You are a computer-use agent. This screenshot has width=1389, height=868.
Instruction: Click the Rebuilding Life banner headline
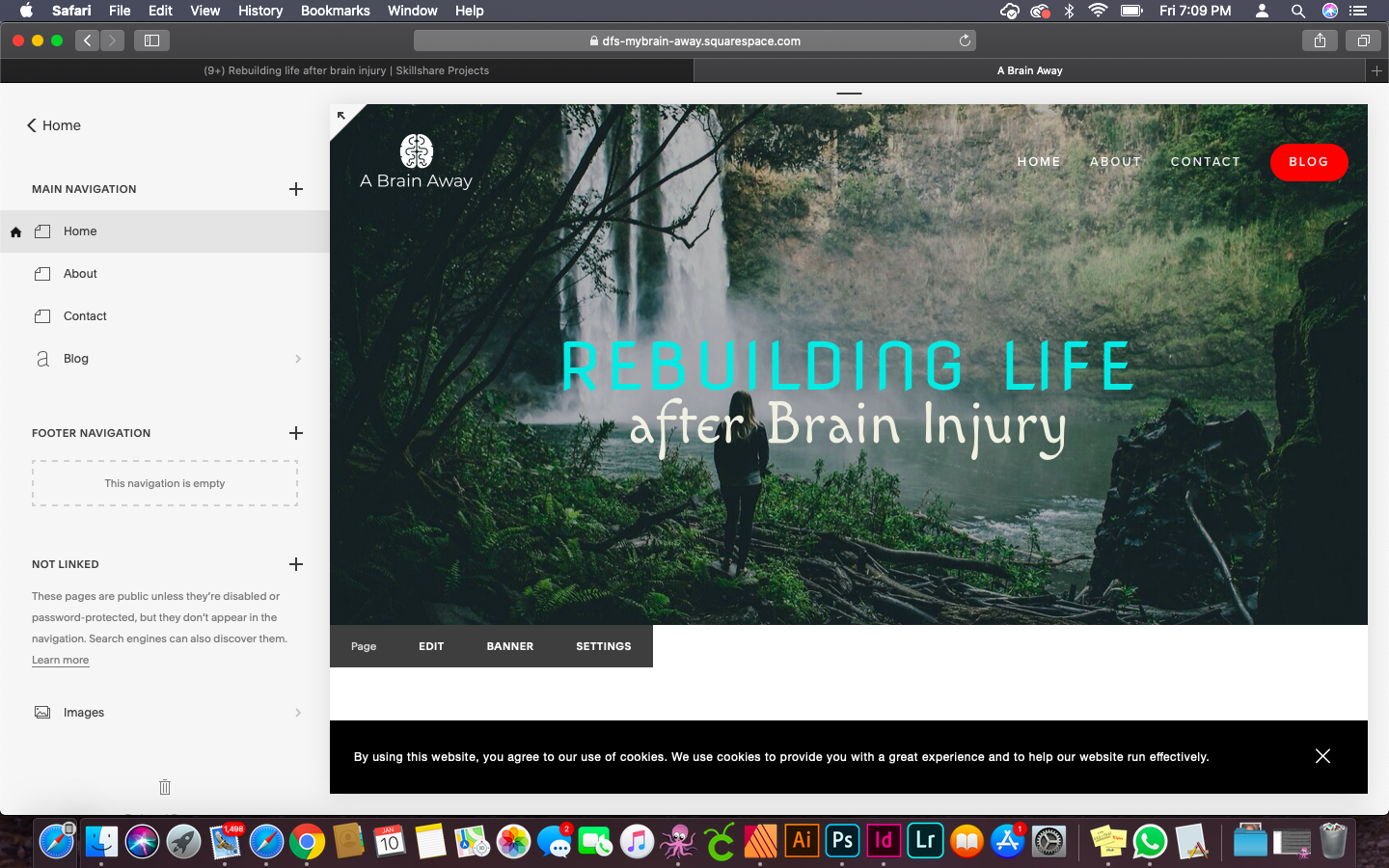848,365
